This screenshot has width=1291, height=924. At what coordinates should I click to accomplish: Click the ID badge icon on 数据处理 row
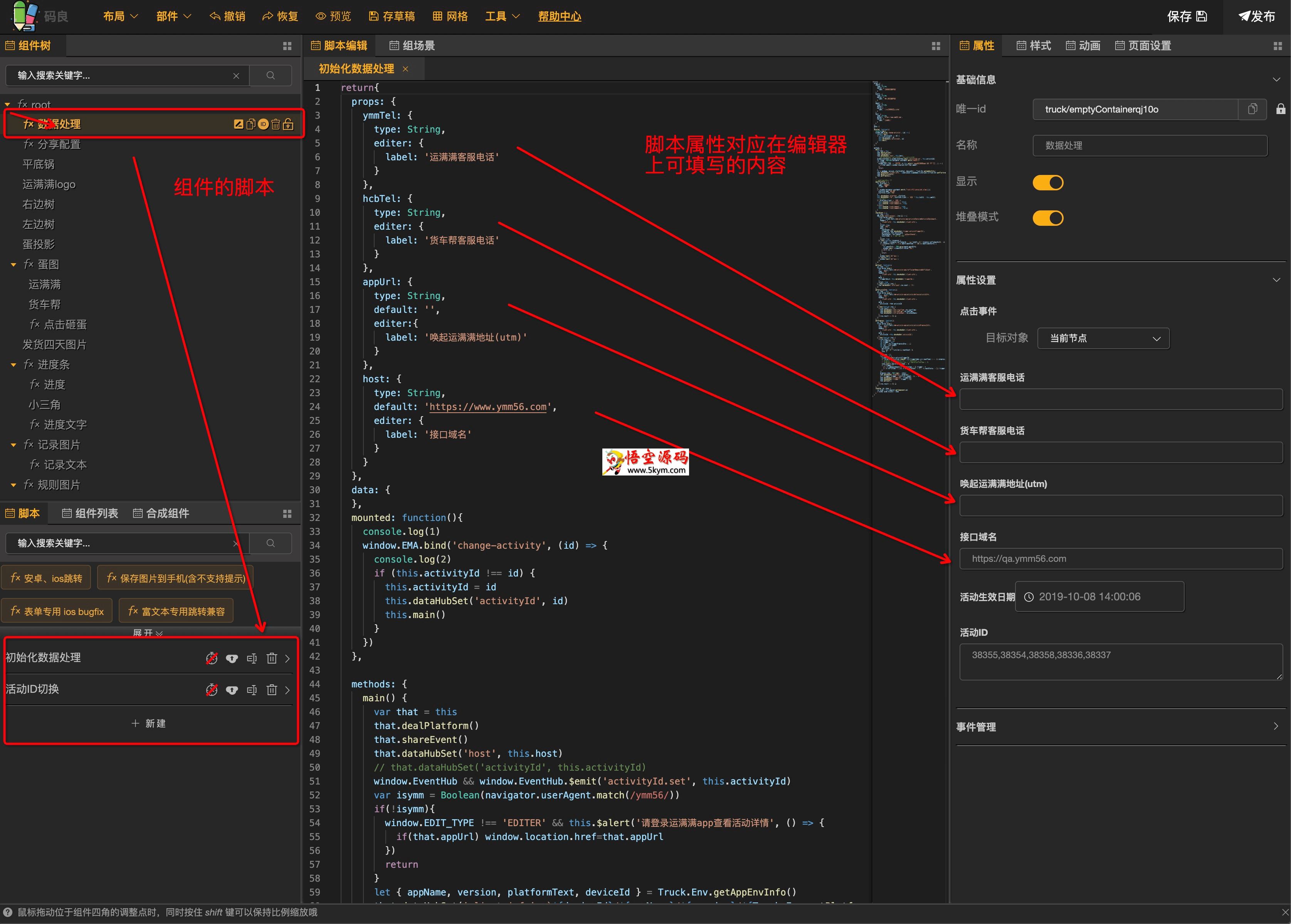(263, 124)
